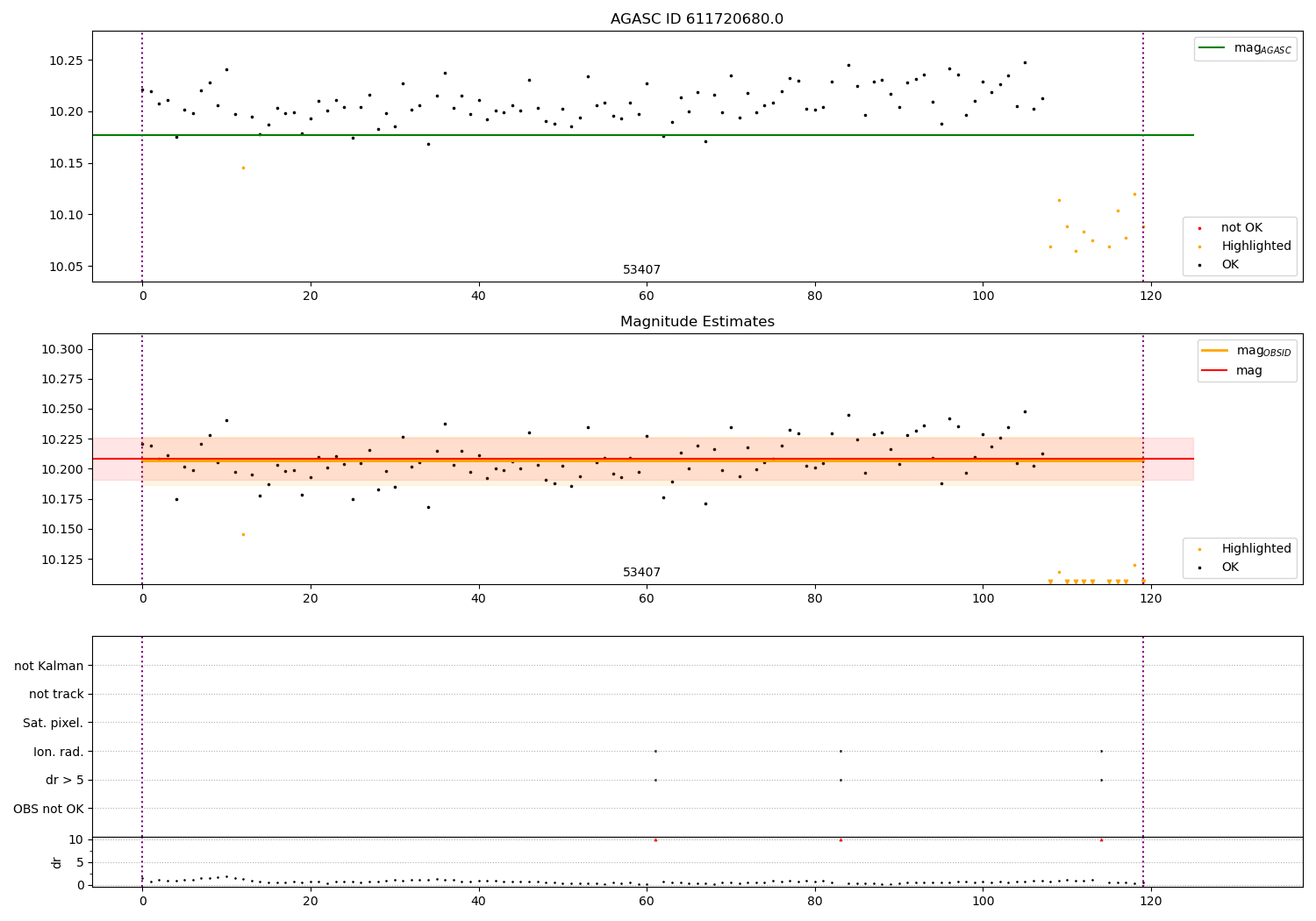
Task: Click the 'Sat. pixel.' row label
Action: tap(54, 723)
